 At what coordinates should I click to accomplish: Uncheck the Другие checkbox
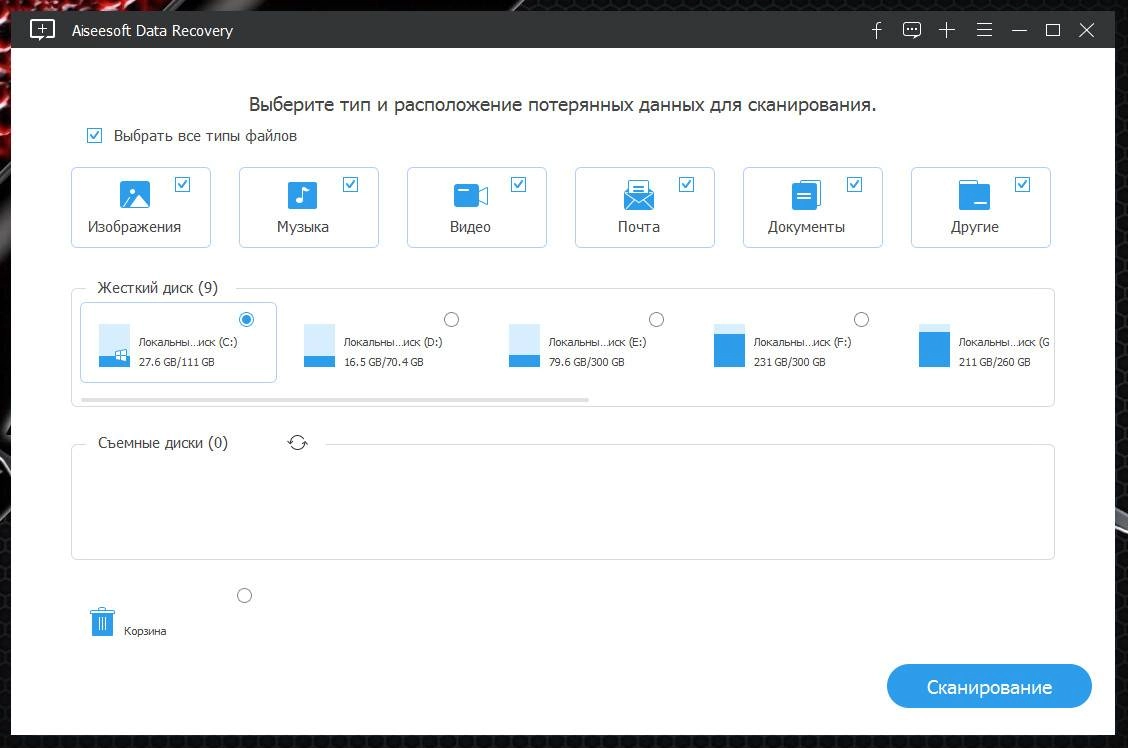(x=1022, y=185)
